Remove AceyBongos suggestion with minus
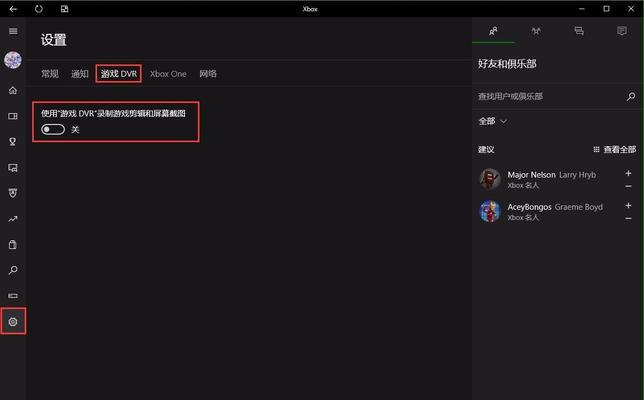This screenshot has width=644, height=400. point(628,218)
